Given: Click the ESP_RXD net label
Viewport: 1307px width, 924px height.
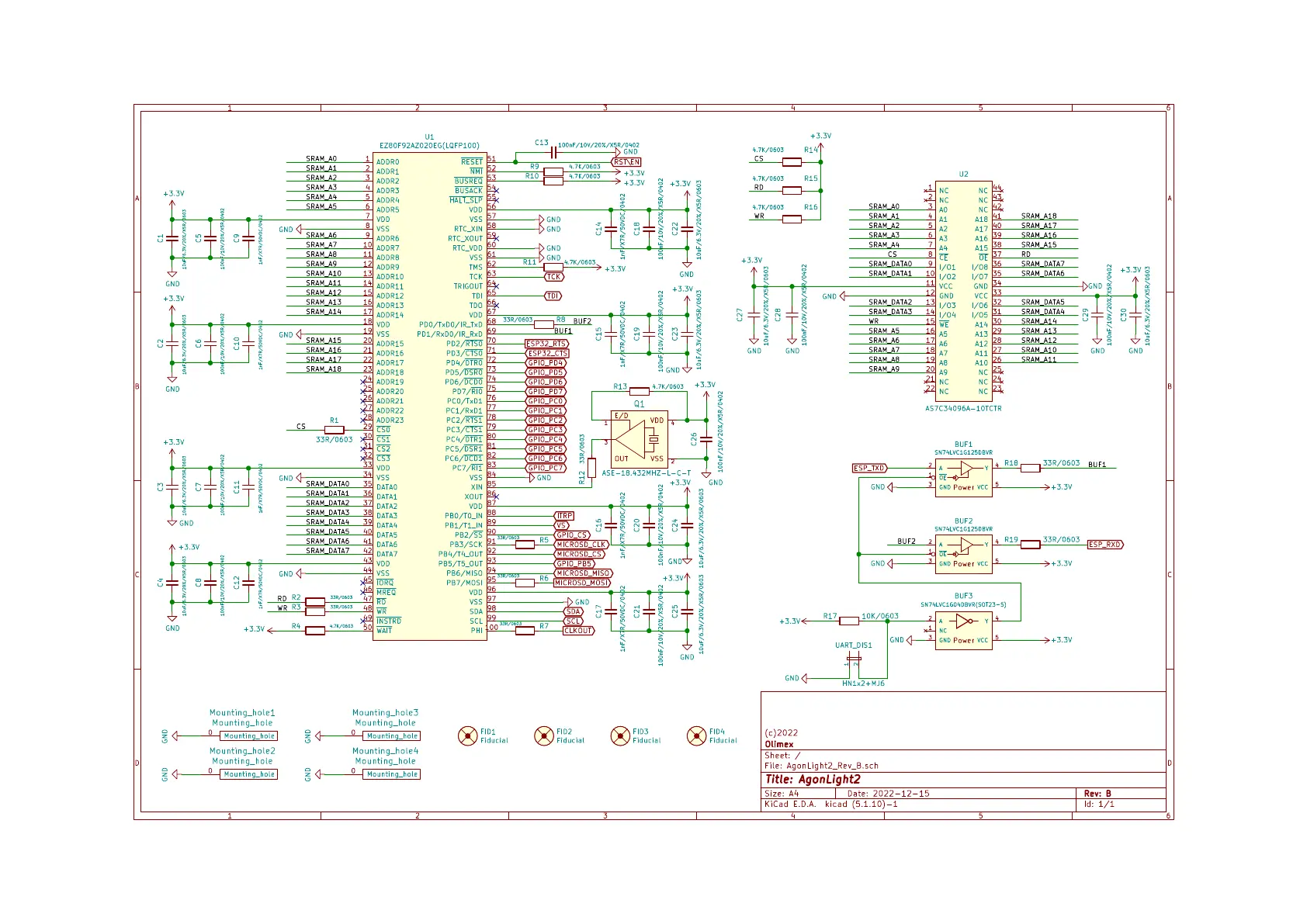Looking at the screenshot, I should pos(1105,545).
